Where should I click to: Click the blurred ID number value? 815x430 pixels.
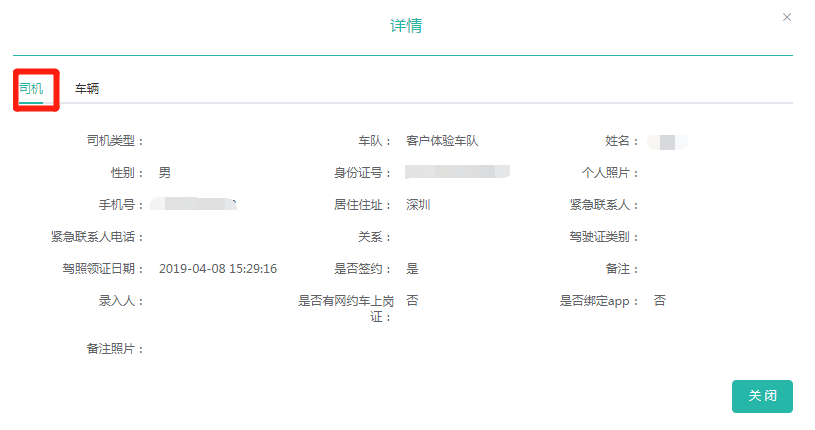click(x=458, y=173)
